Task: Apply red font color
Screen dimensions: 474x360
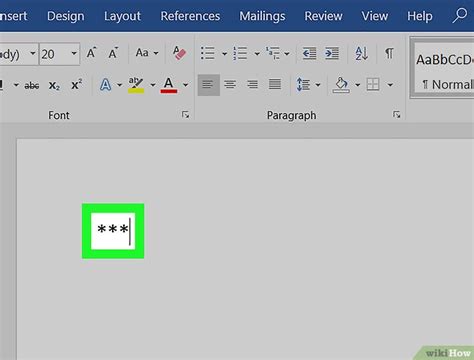Action: pyautogui.click(x=169, y=85)
